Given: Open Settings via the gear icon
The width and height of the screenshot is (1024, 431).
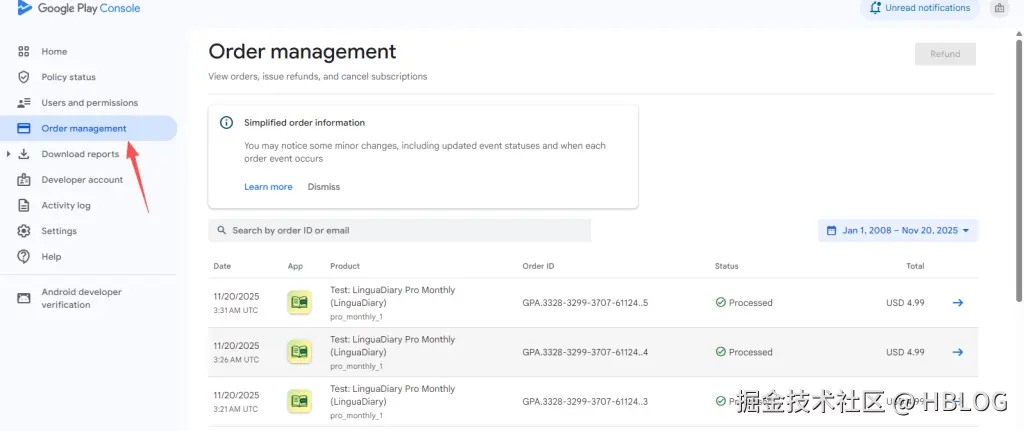Looking at the screenshot, I should coord(24,231).
